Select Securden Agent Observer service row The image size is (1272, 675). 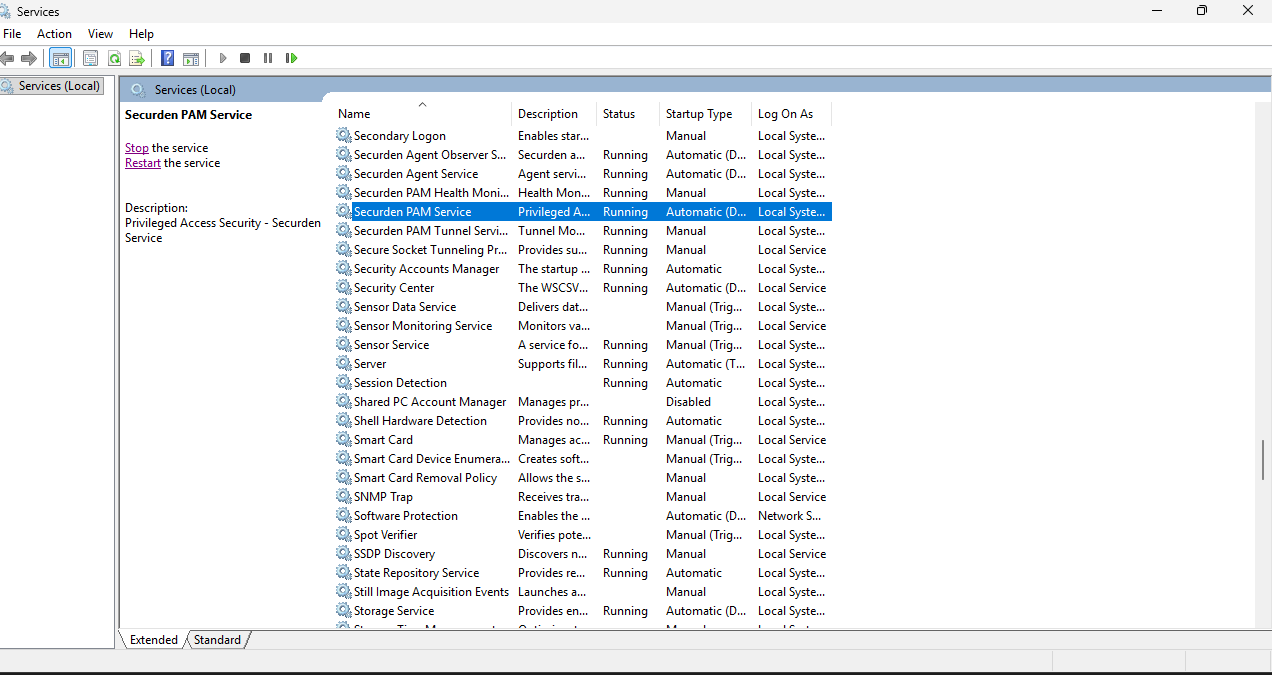pos(583,154)
